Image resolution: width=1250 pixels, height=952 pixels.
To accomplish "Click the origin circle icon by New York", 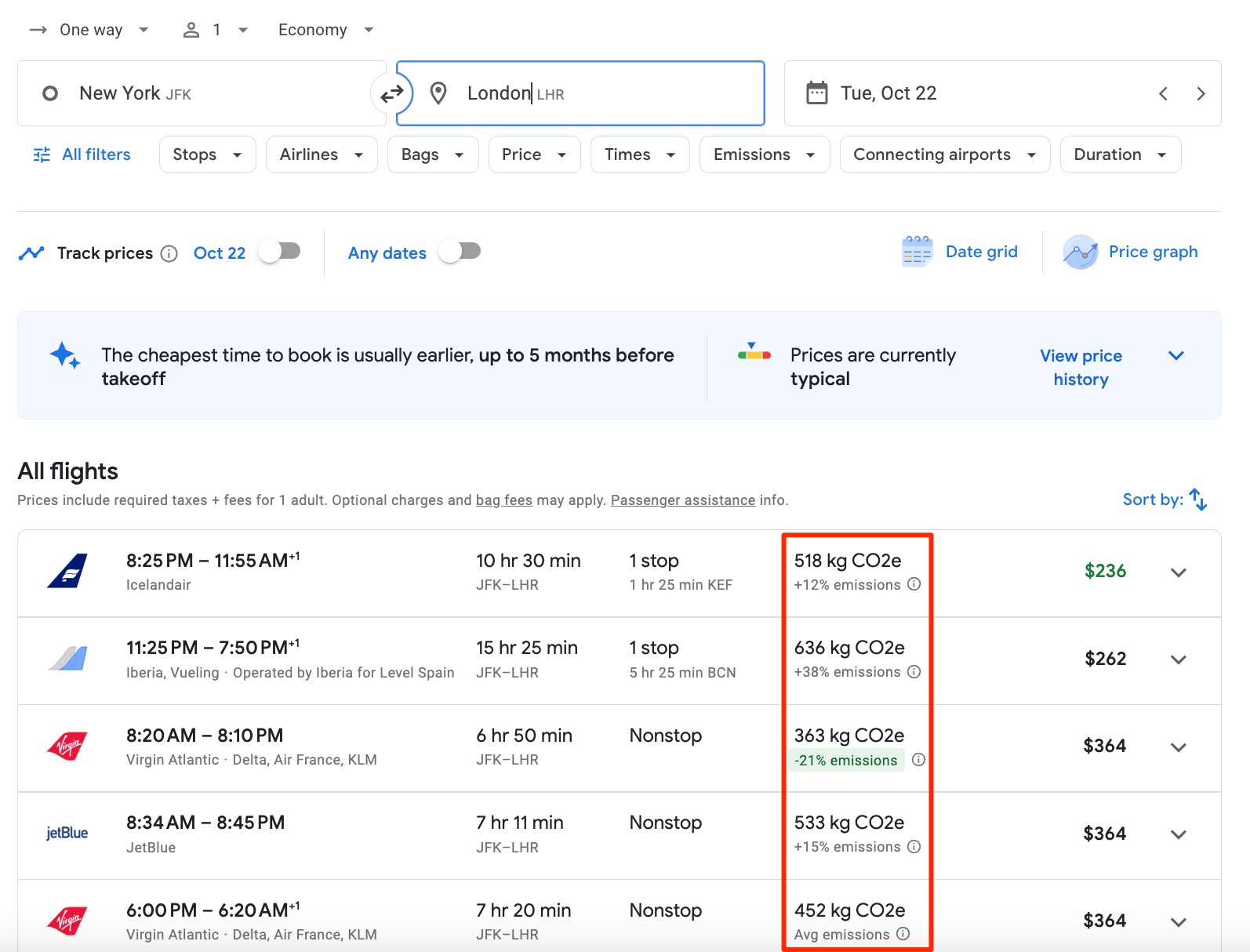I will pyautogui.click(x=50, y=94).
